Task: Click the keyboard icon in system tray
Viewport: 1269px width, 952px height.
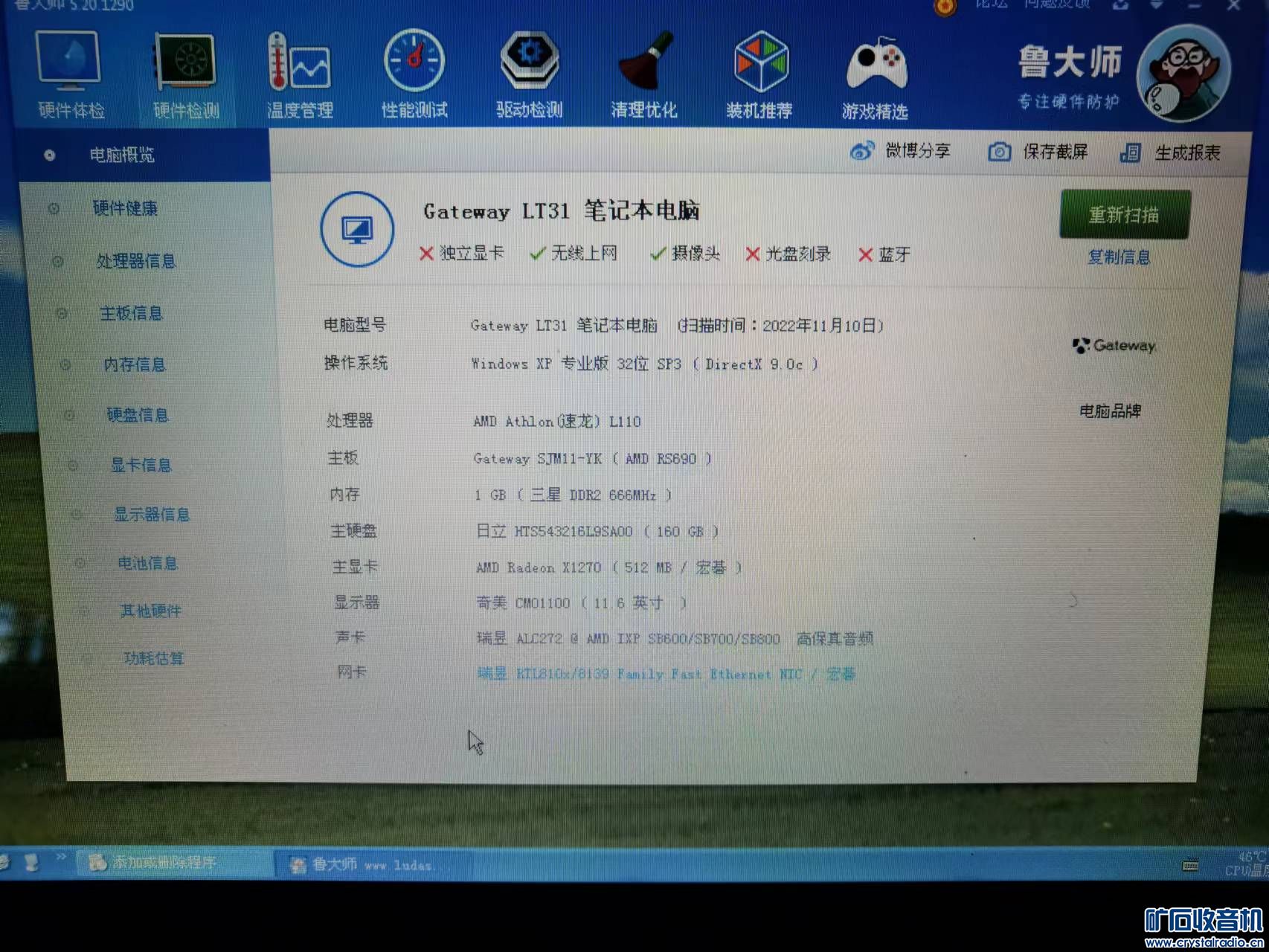Action: coord(1190,866)
